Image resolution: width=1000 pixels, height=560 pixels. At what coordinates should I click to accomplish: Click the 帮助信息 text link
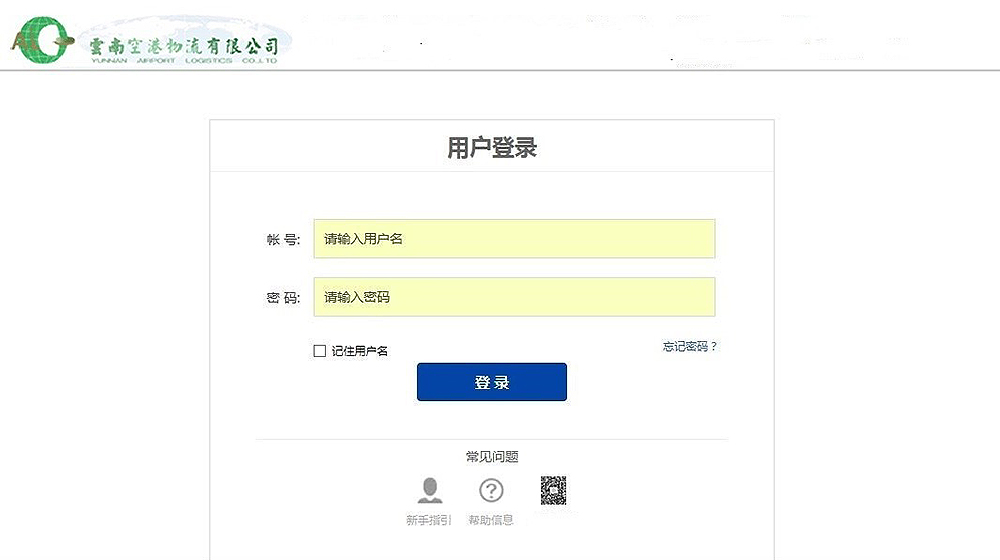(490, 520)
